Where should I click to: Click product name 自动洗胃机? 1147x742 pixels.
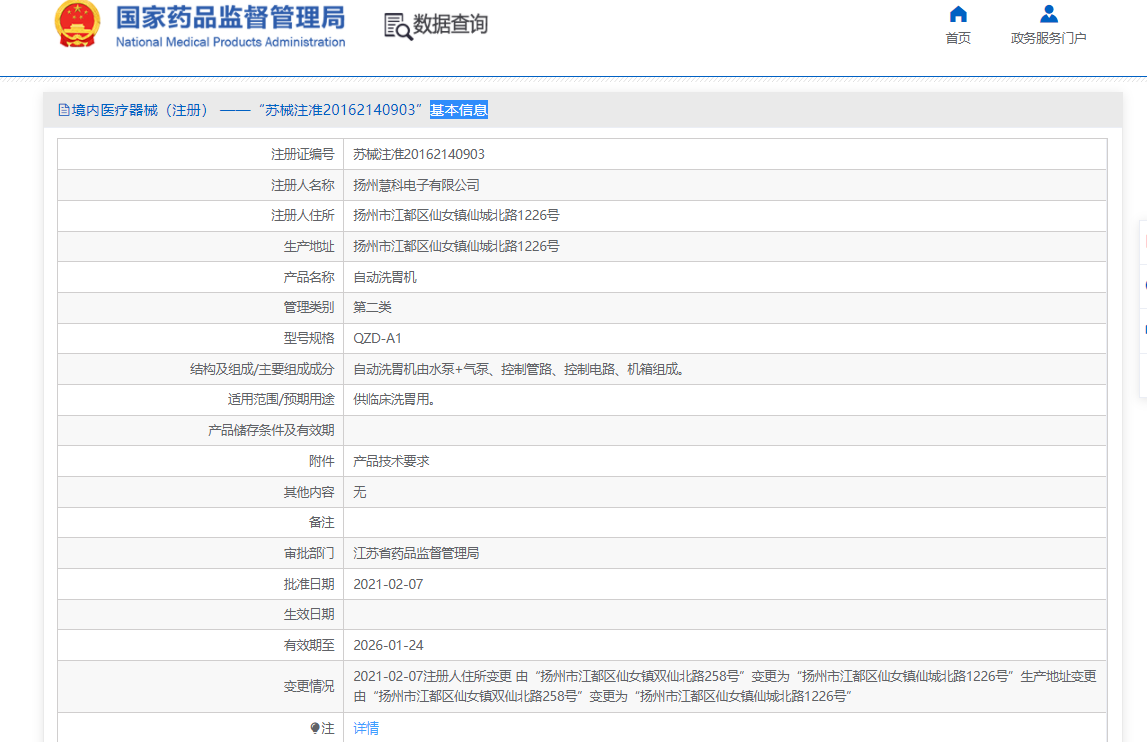385,277
